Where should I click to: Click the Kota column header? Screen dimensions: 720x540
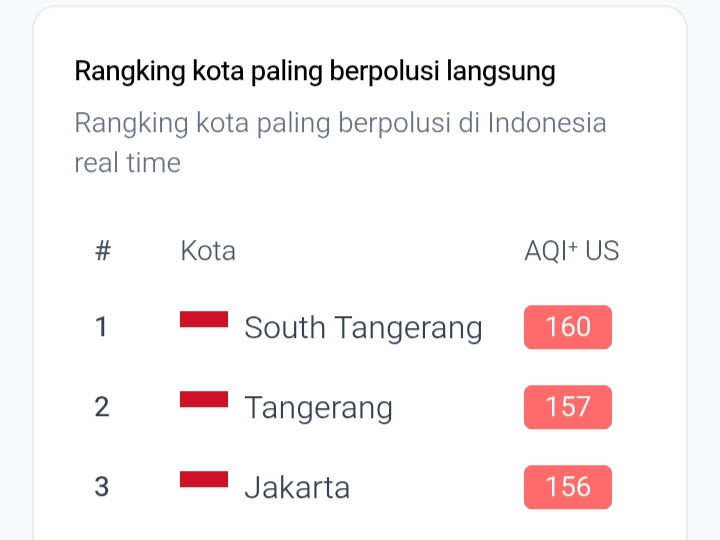[208, 250]
